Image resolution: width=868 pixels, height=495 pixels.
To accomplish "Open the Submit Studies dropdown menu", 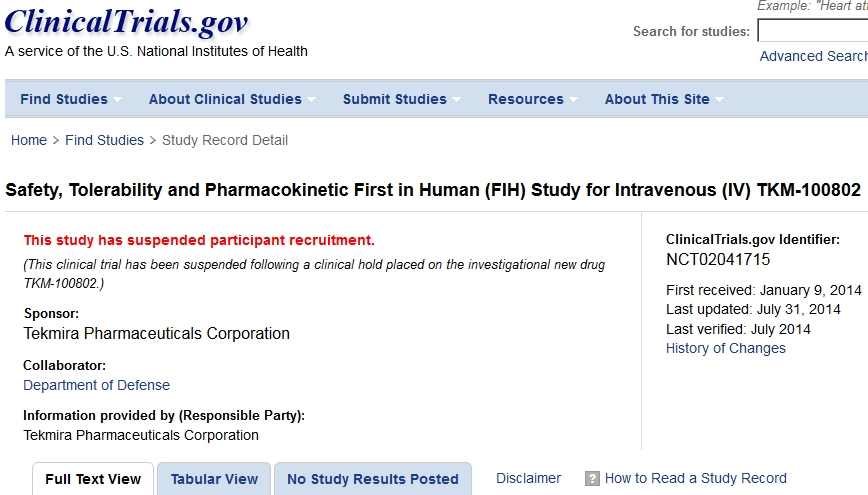I will pos(402,99).
